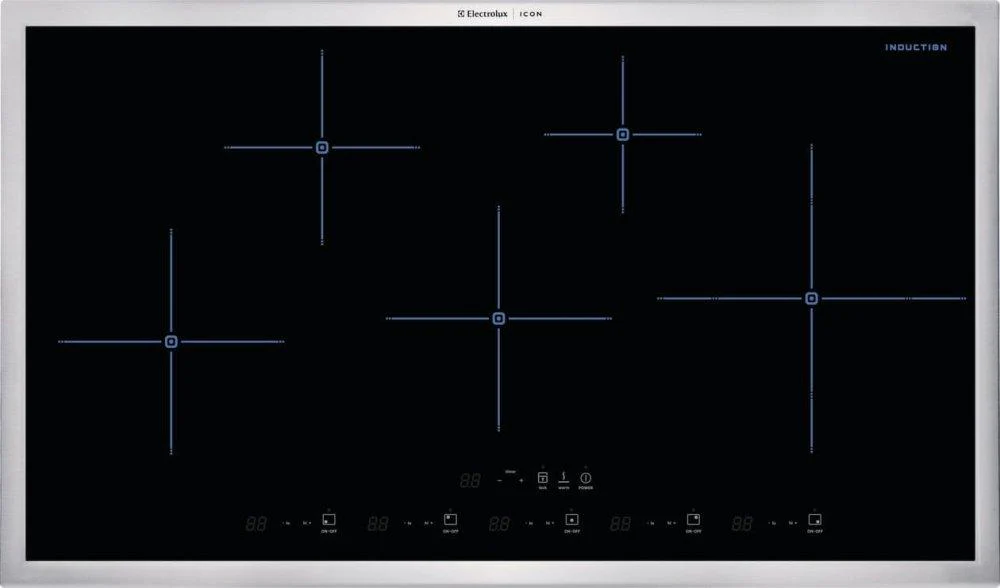
Task: Decrease timer with the minus key
Action: point(499,480)
